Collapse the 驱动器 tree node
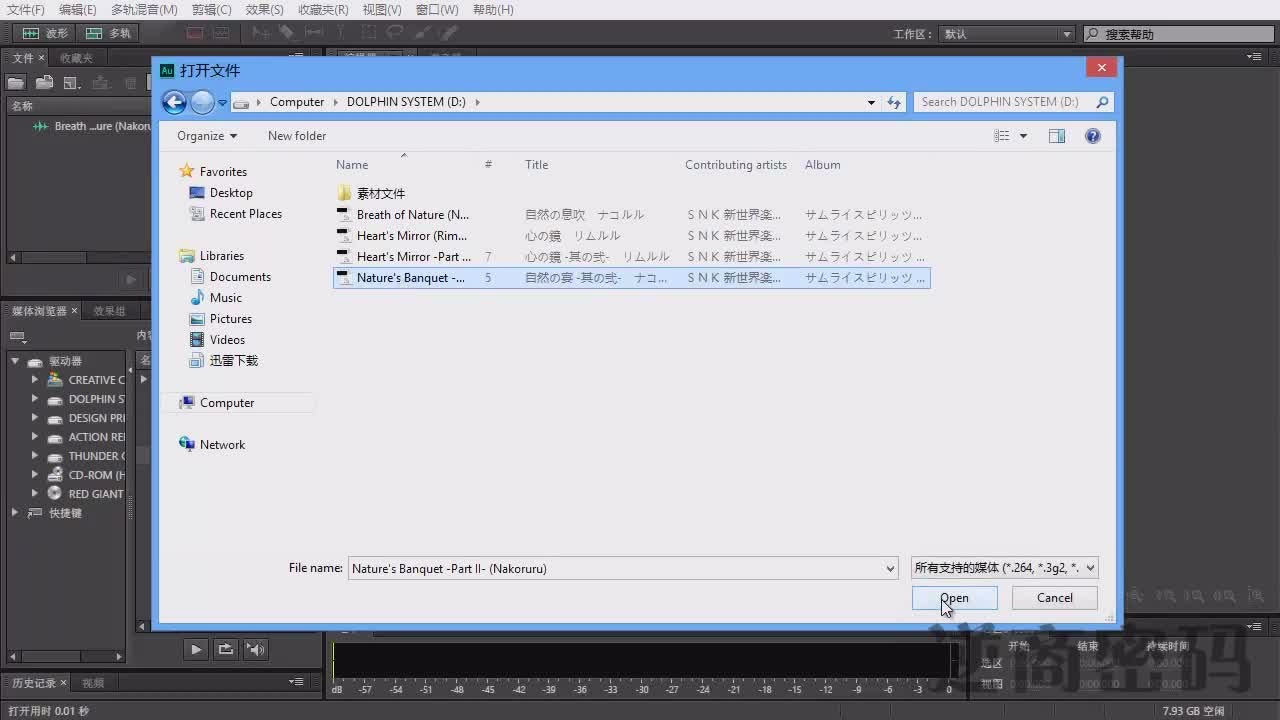The height and width of the screenshot is (720, 1280). pyautogui.click(x=15, y=361)
